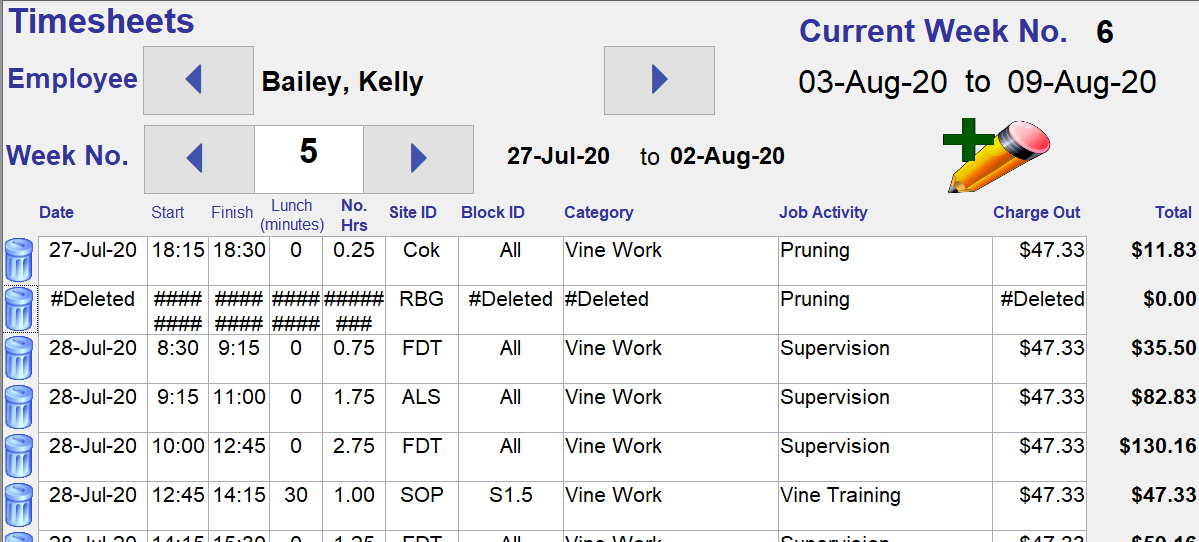Screen dimensions: 1199x542
Task: Go to previous employee with left arrow
Action: [x=199, y=80]
